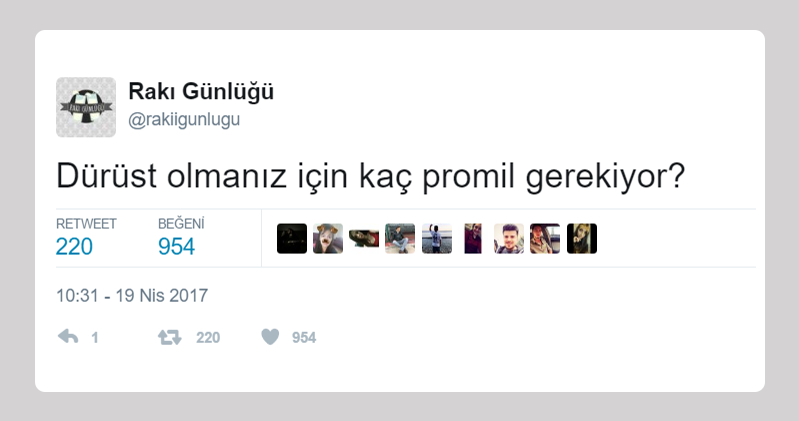Open Rakı Günlüğü profile avatar
Viewport: 799px width, 421px height.
point(86,107)
